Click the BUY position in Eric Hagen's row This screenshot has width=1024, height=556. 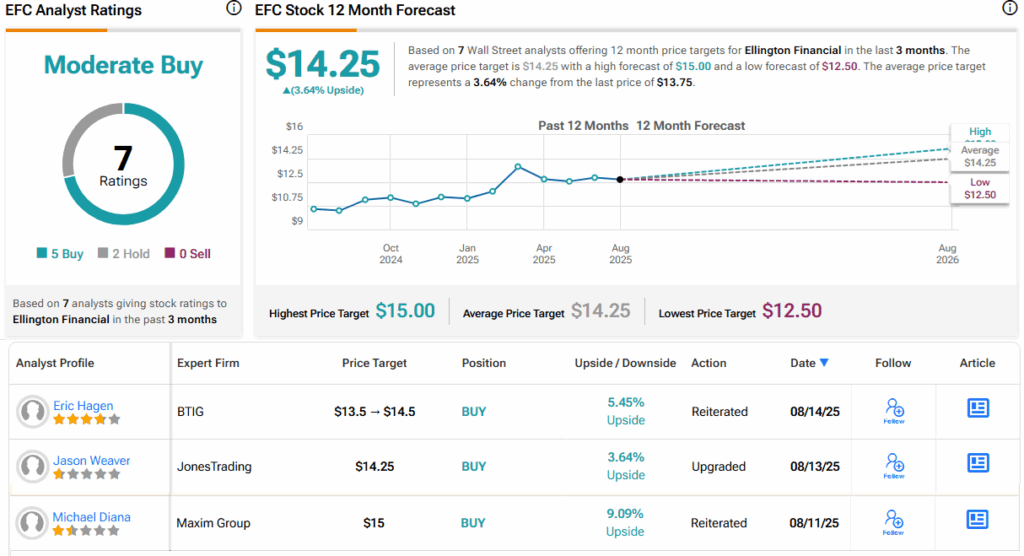click(473, 412)
